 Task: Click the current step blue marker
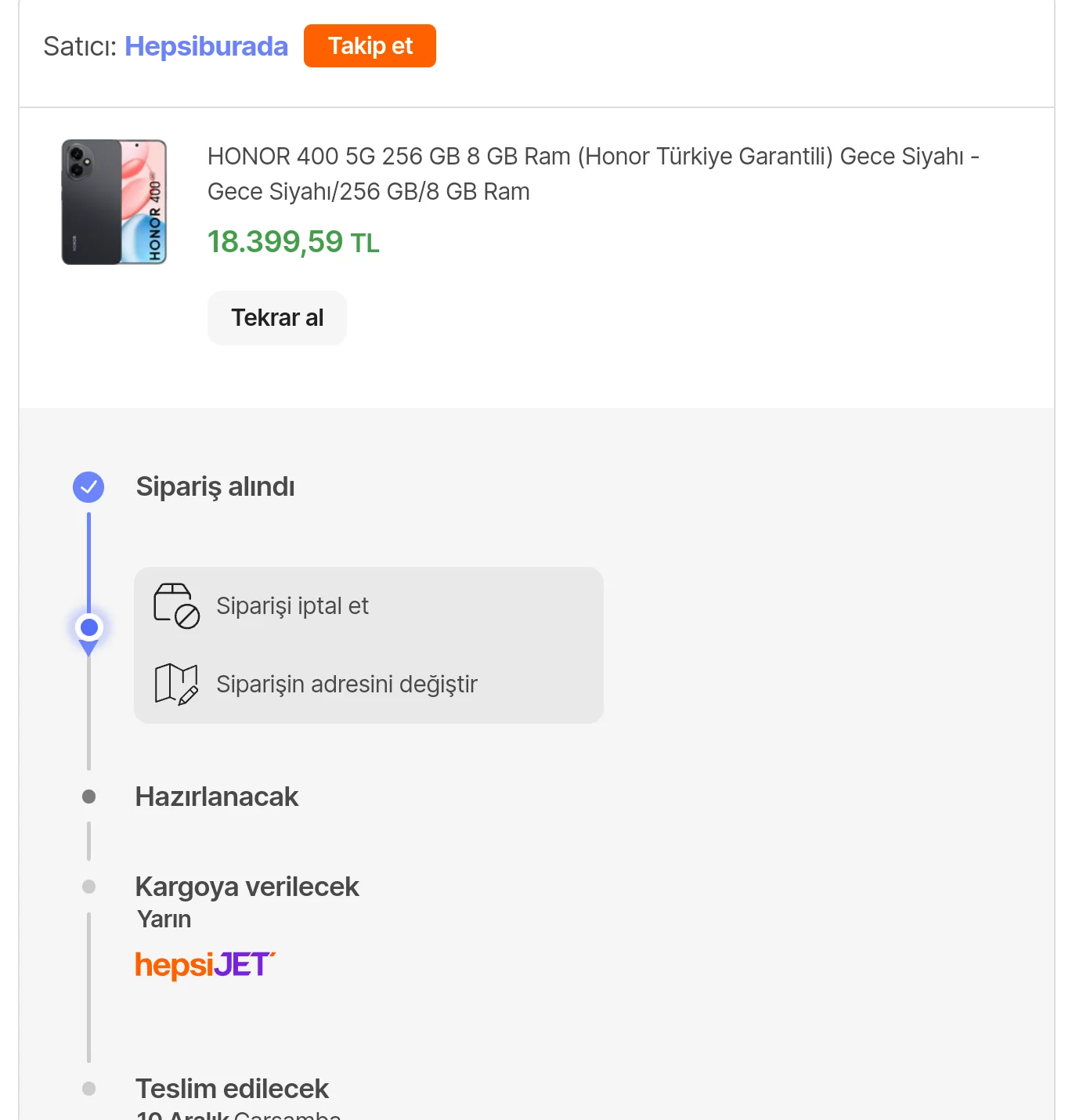coord(89,628)
